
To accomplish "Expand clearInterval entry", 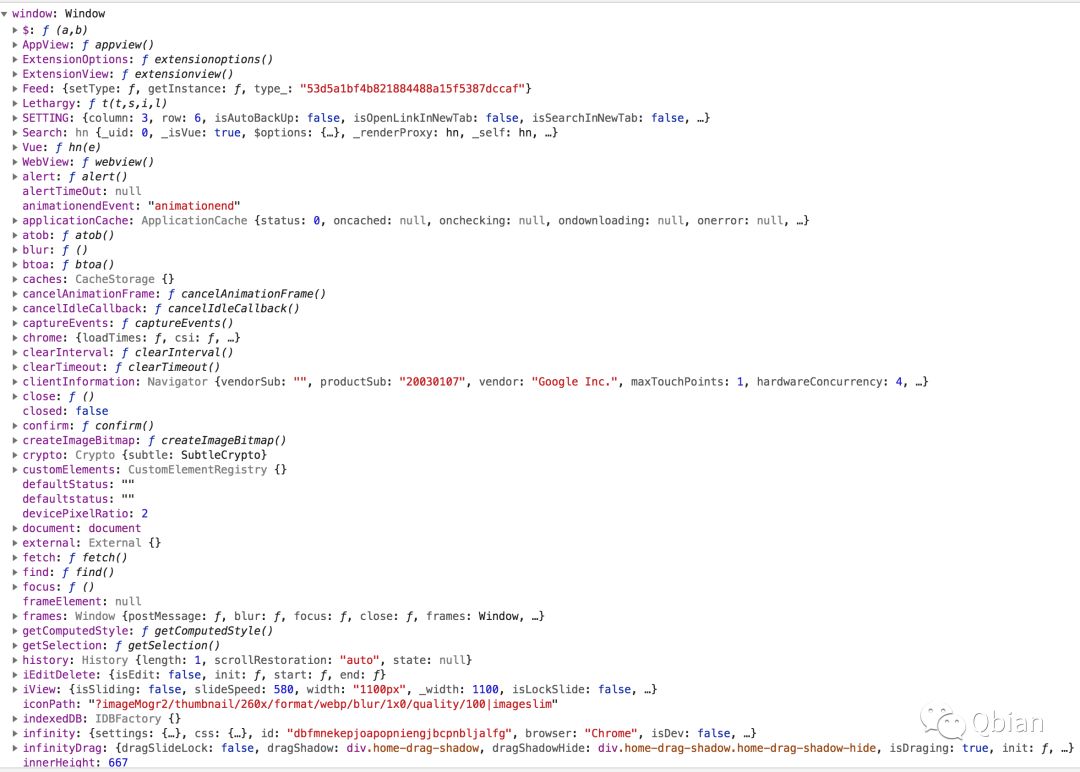I will [14, 353].
